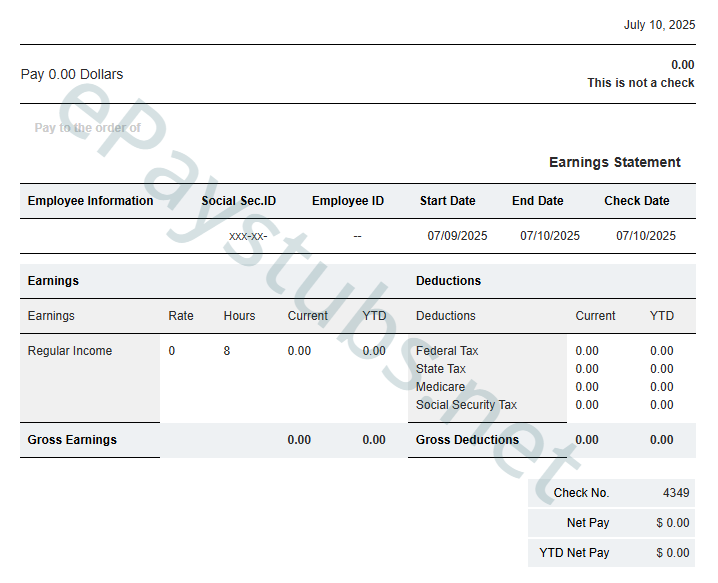The height and width of the screenshot is (583, 718).
Task: Click the Gross Earnings total label
Action: (72, 440)
